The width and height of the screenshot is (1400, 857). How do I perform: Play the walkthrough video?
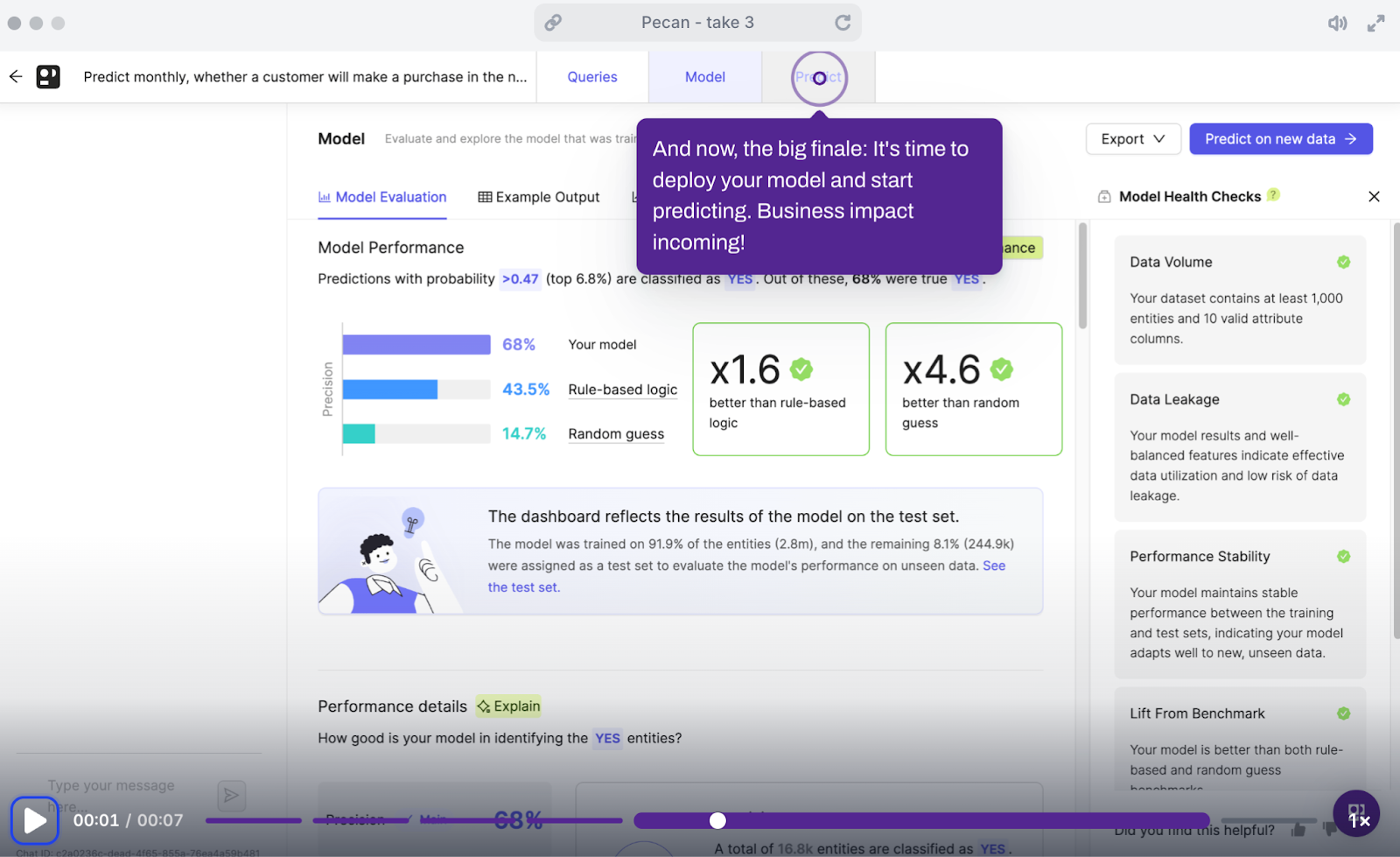tap(35, 820)
